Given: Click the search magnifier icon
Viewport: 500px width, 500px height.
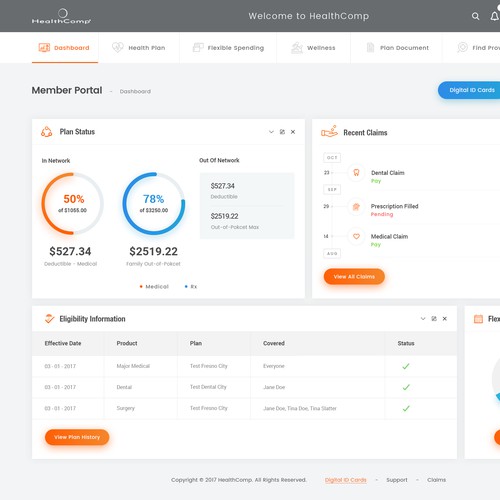Looking at the screenshot, I should click(475, 16).
